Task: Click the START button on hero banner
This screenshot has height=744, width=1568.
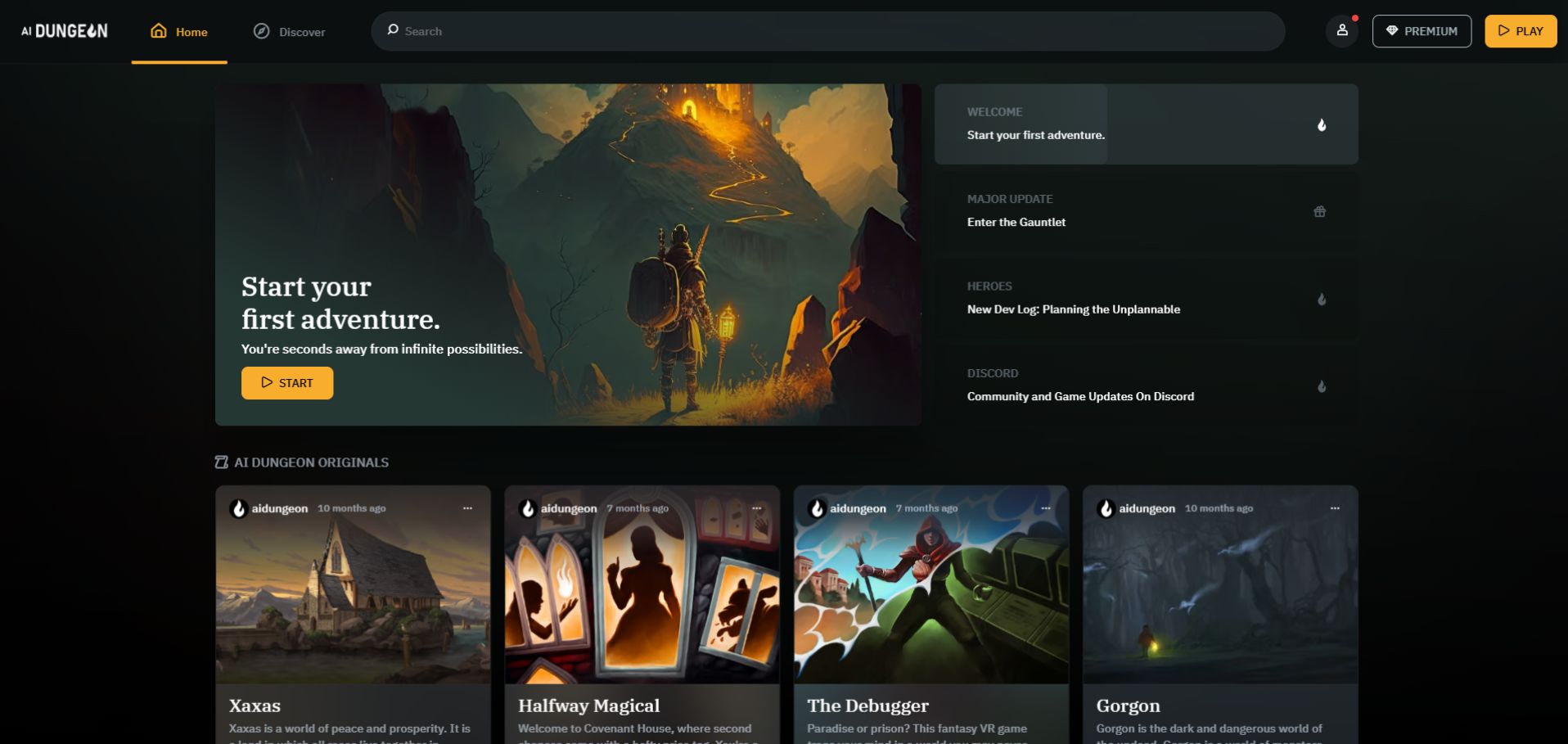Action: [287, 383]
